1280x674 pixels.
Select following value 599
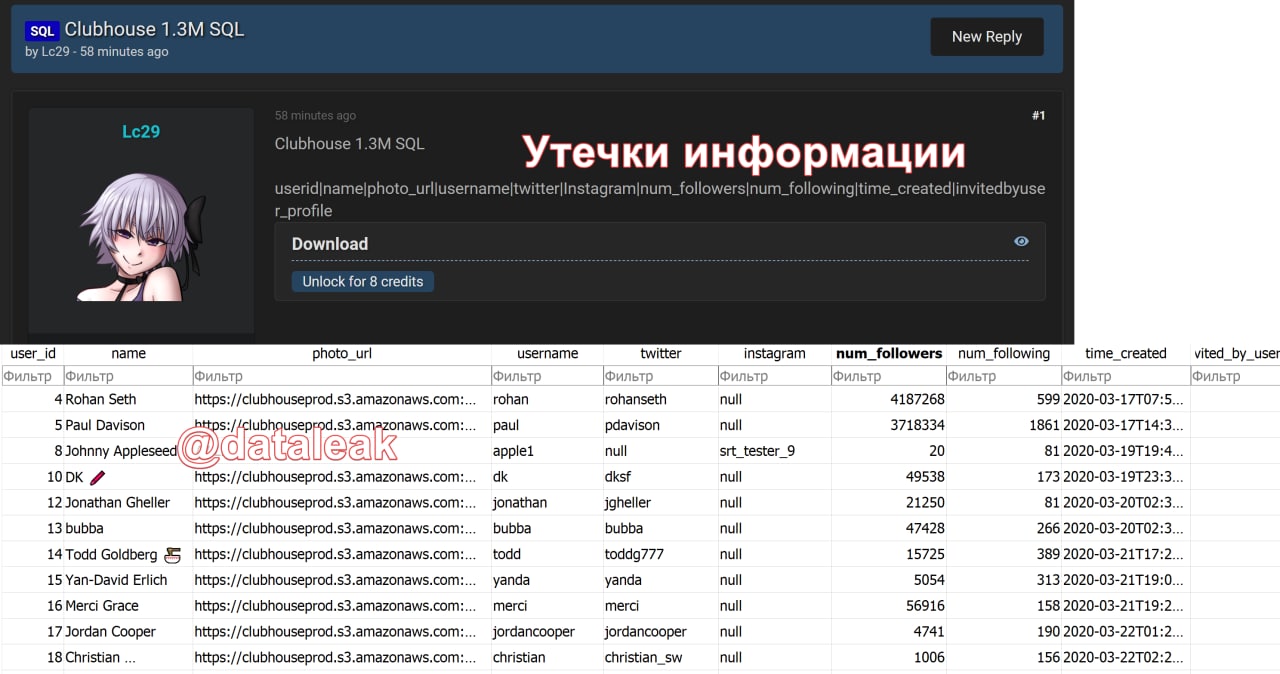click(x=1004, y=399)
